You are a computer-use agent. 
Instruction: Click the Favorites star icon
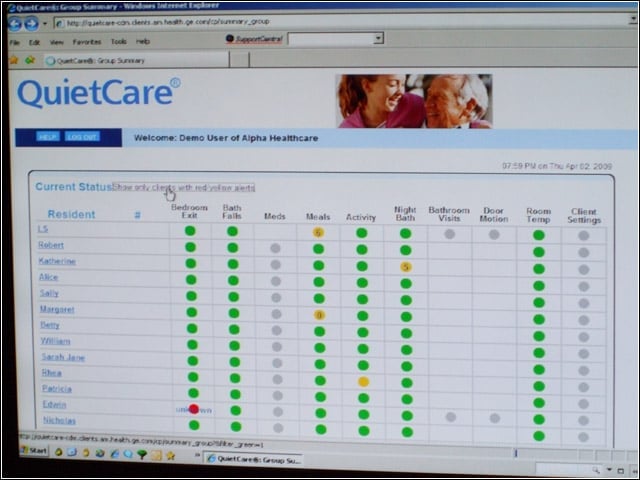click(14, 60)
